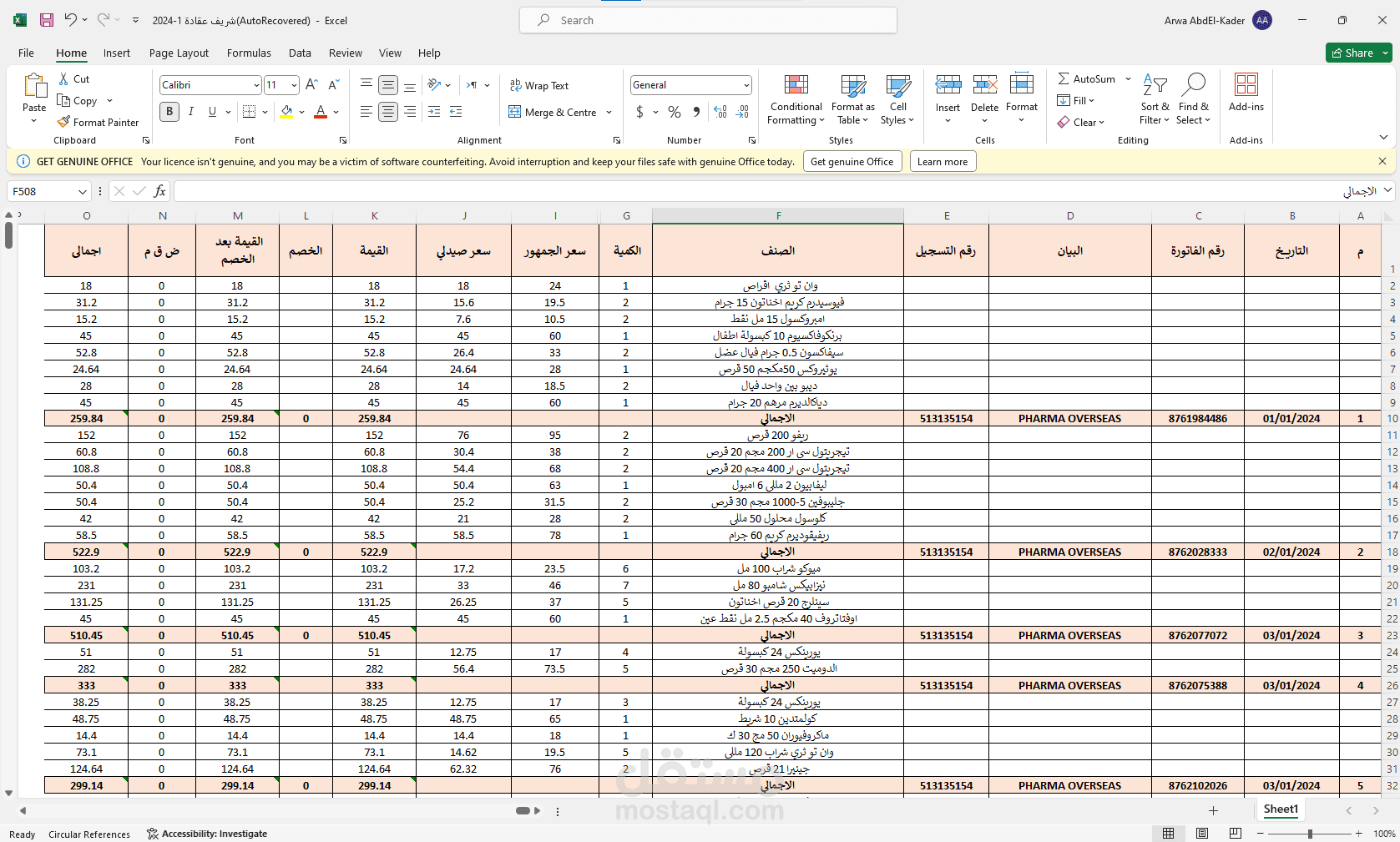Toggle Italic formatting button
1400x842 pixels.
point(191,112)
